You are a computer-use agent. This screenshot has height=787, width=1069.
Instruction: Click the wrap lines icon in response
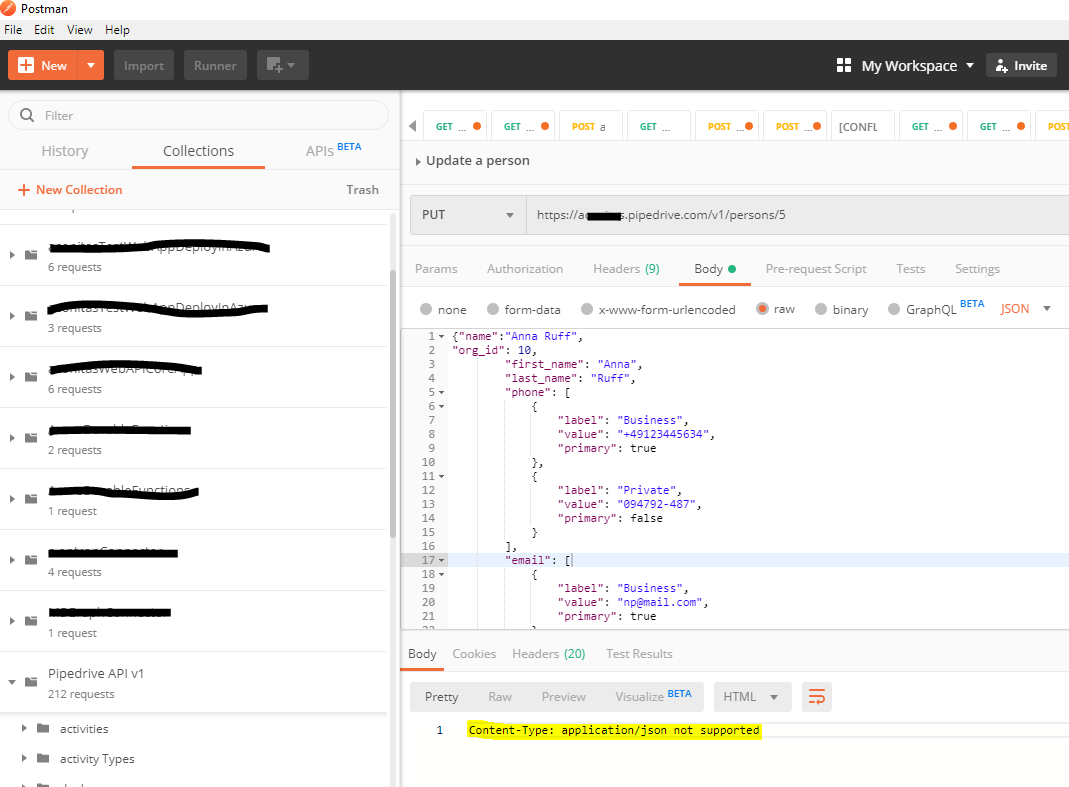[x=816, y=697]
